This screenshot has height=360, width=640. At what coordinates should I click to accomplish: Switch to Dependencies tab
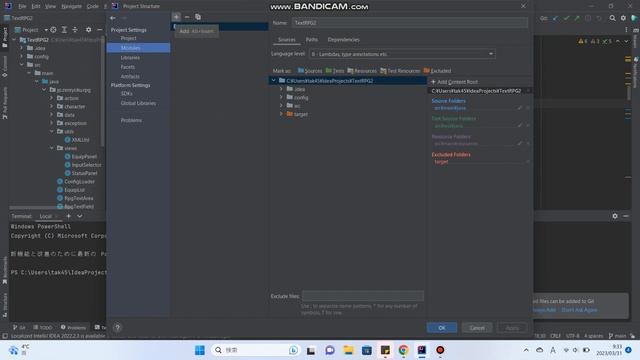(344, 40)
